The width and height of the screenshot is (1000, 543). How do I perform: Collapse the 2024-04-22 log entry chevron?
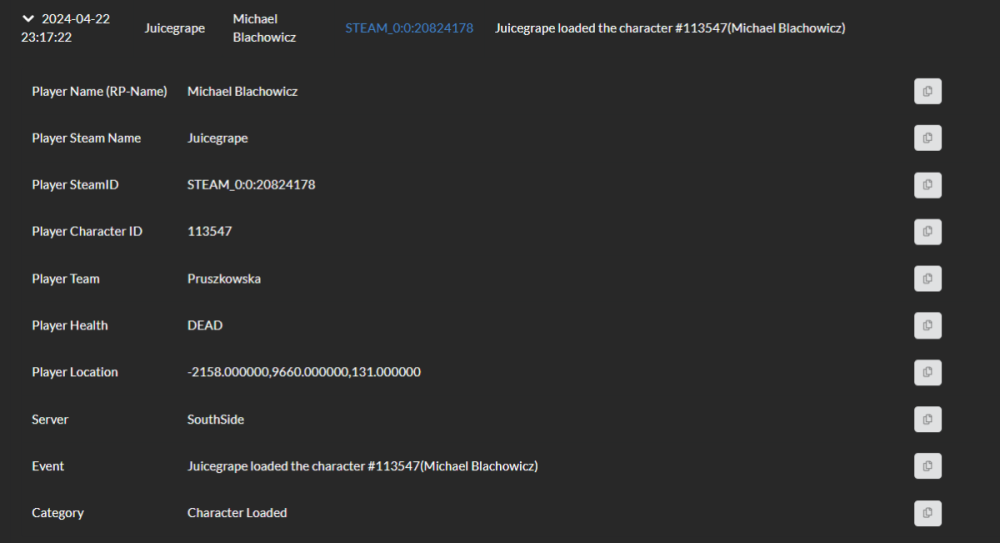[28, 19]
